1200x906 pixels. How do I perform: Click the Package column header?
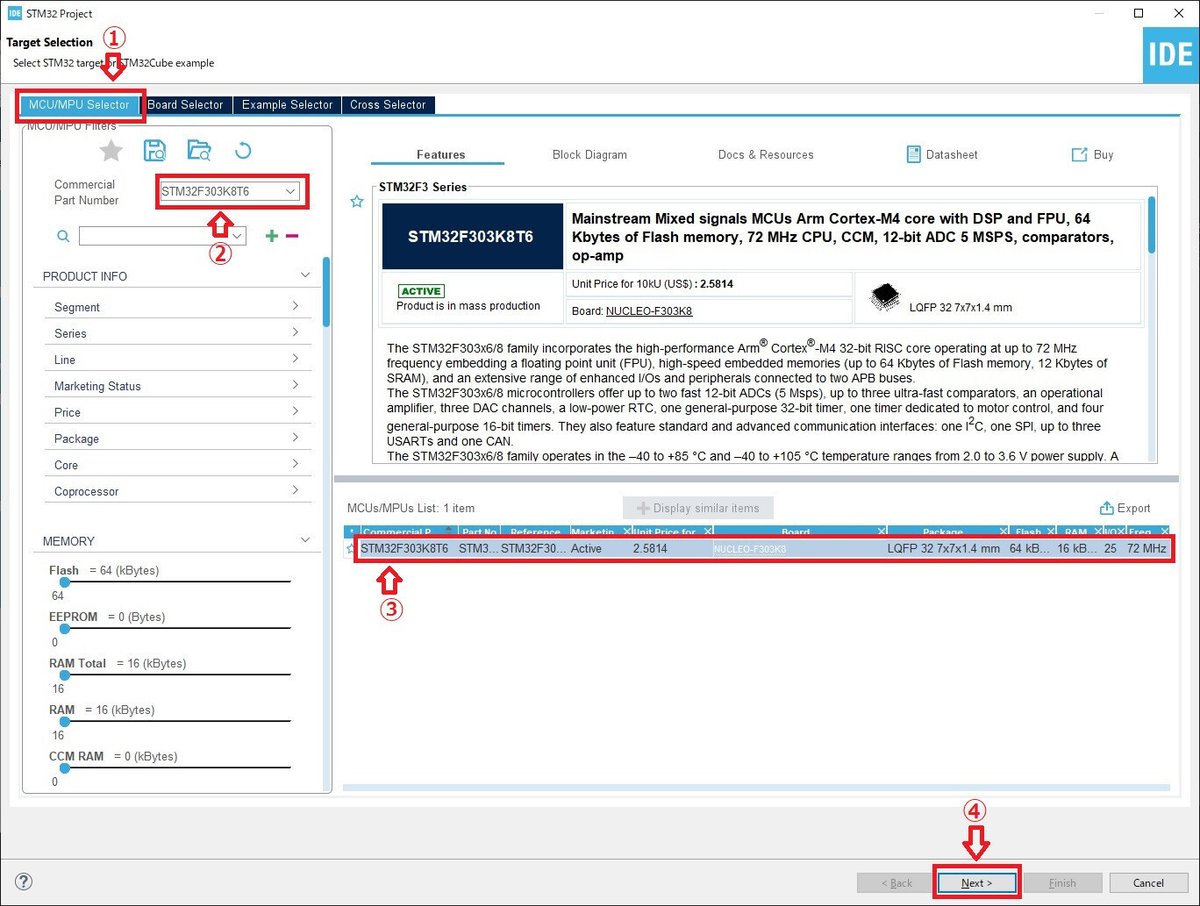(x=948, y=532)
